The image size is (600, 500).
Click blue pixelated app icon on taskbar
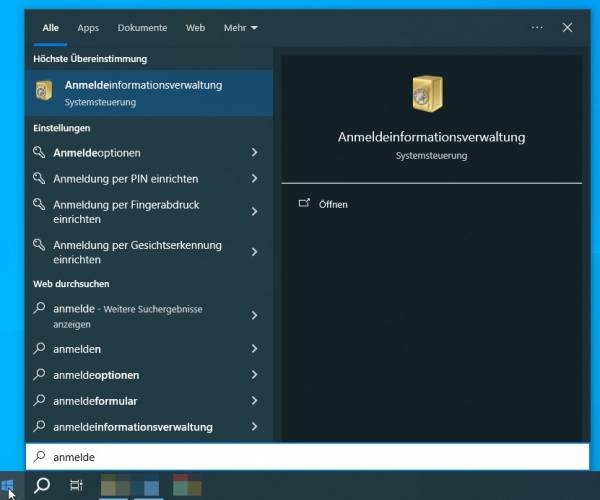click(x=148, y=486)
